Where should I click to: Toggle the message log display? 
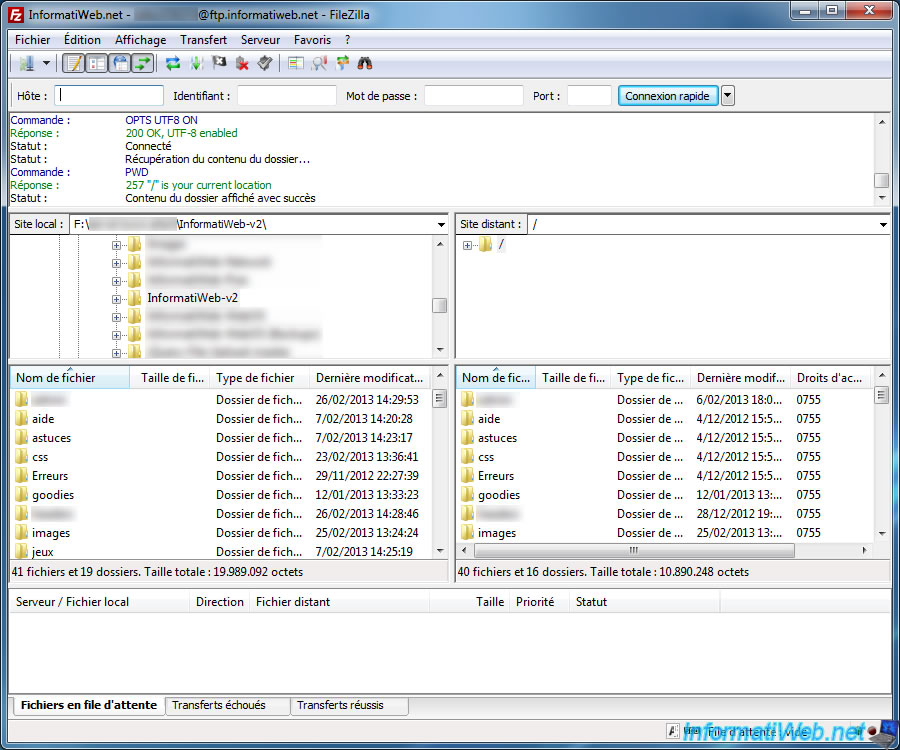coord(76,62)
